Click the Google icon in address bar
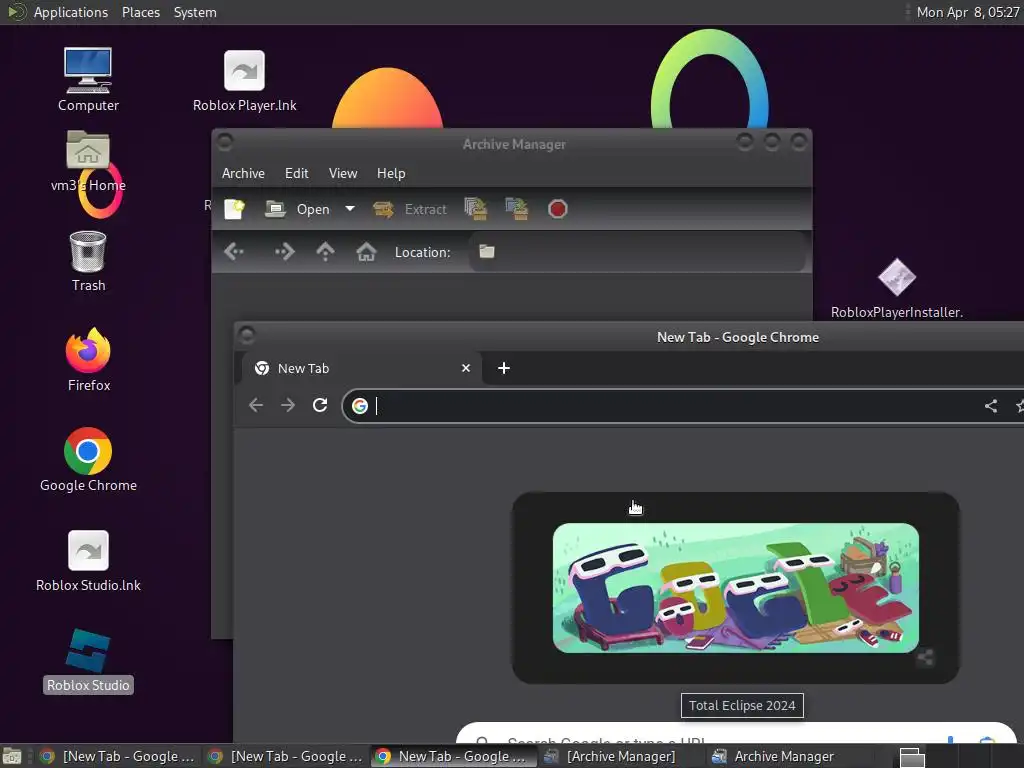The image size is (1024, 768). (x=360, y=406)
